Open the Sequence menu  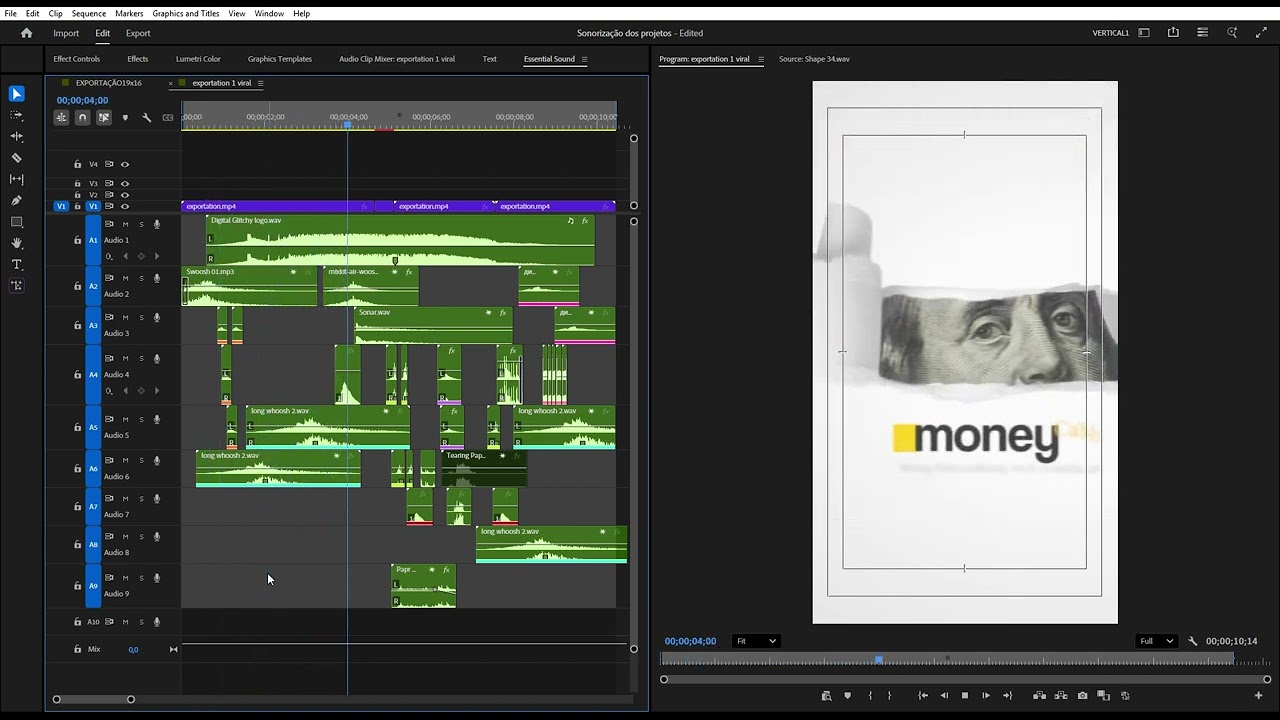(89, 14)
